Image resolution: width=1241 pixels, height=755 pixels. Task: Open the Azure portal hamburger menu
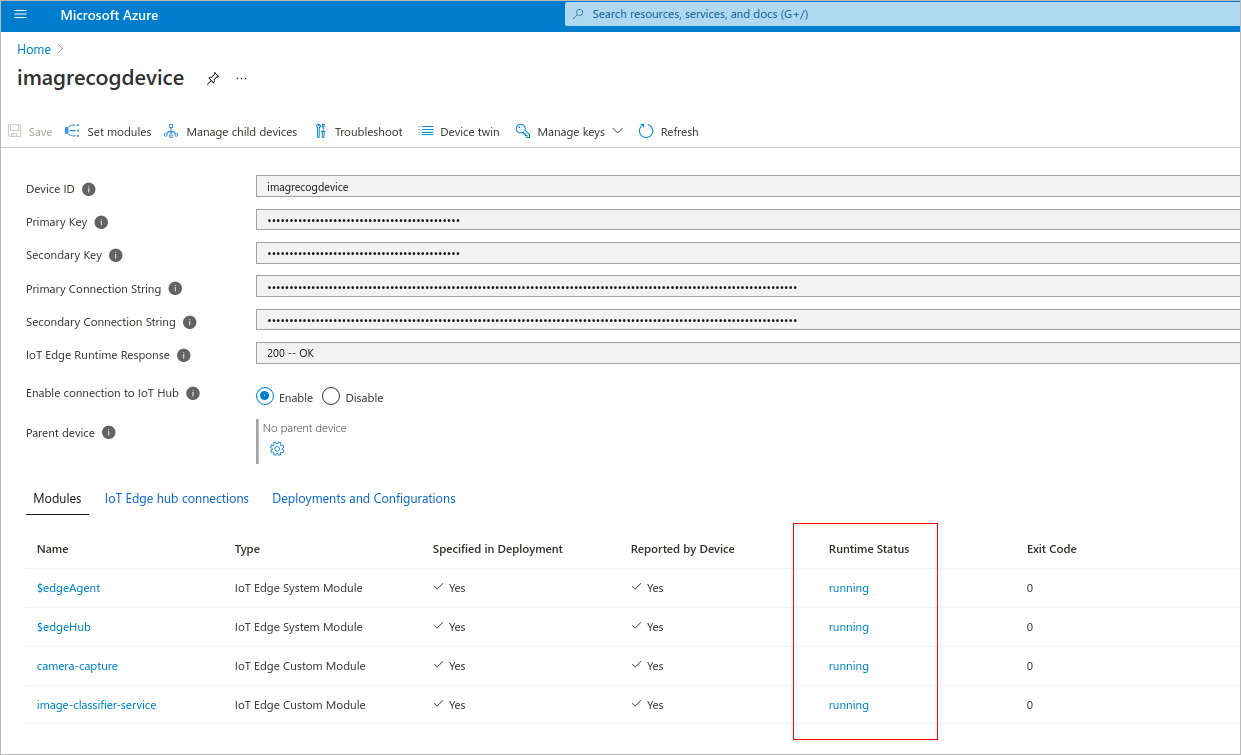[20, 15]
